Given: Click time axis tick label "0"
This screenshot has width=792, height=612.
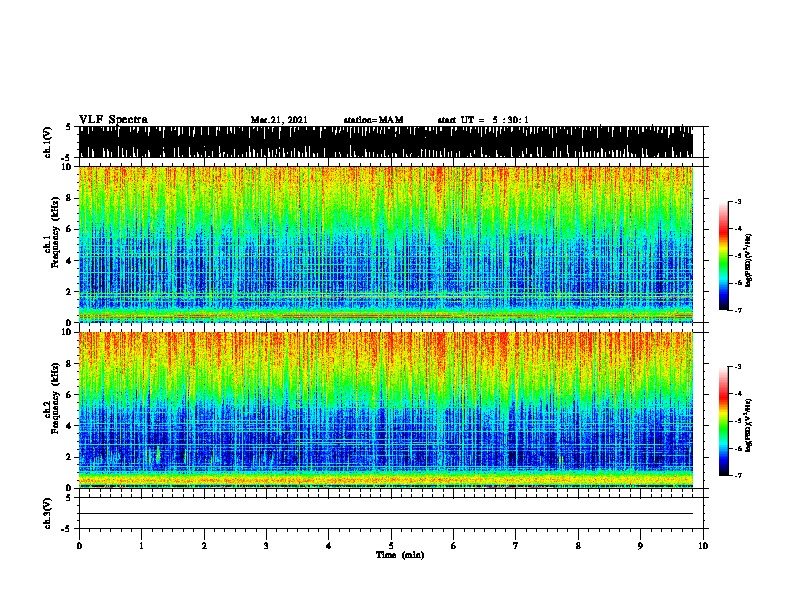Looking at the screenshot, I should pyautogui.click(x=79, y=546).
